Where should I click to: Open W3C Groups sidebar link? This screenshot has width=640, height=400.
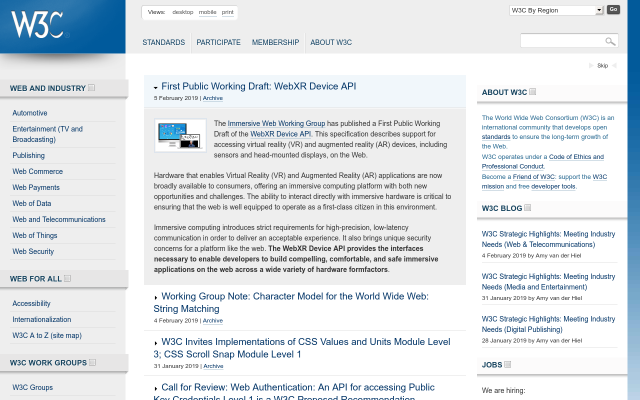pos(33,387)
